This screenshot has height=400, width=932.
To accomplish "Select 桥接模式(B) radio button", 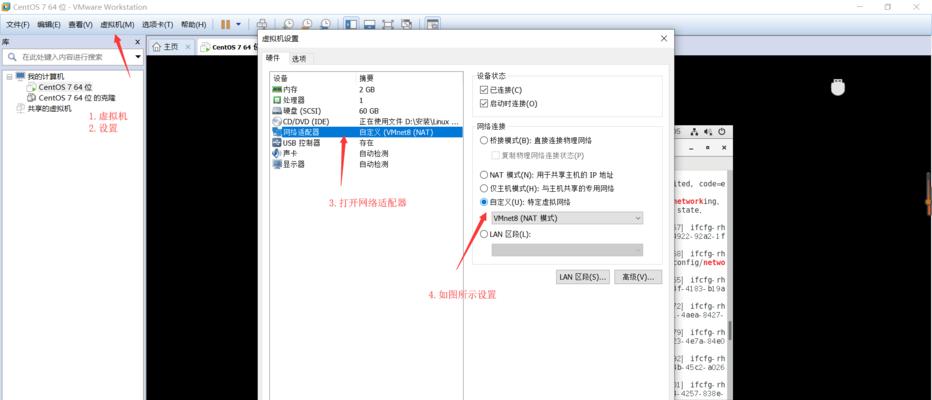I will [484, 141].
